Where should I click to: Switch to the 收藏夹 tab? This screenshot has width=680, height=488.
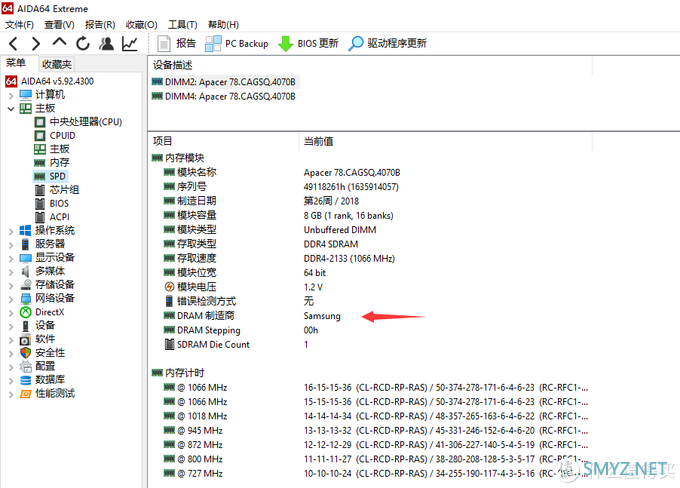(57, 64)
